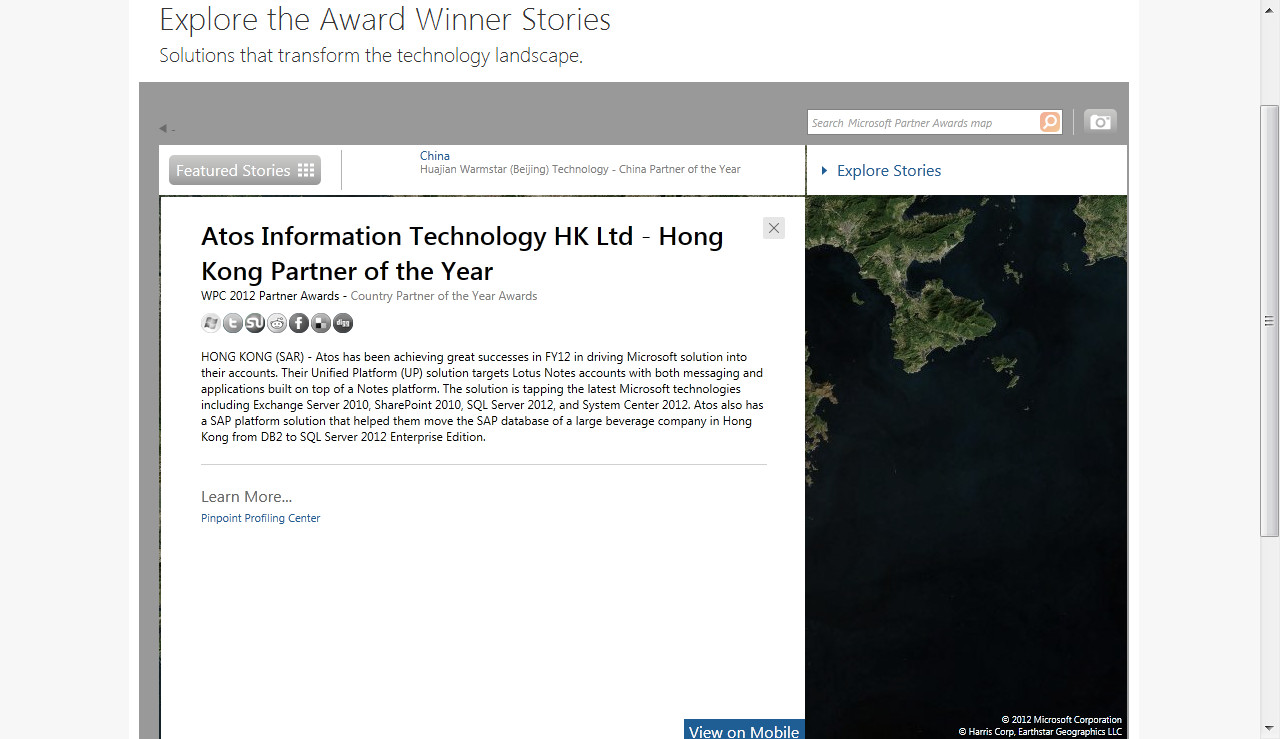Screen dimensions: 1280x739
Task: Close the Atos story panel
Action: click(774, 228)
